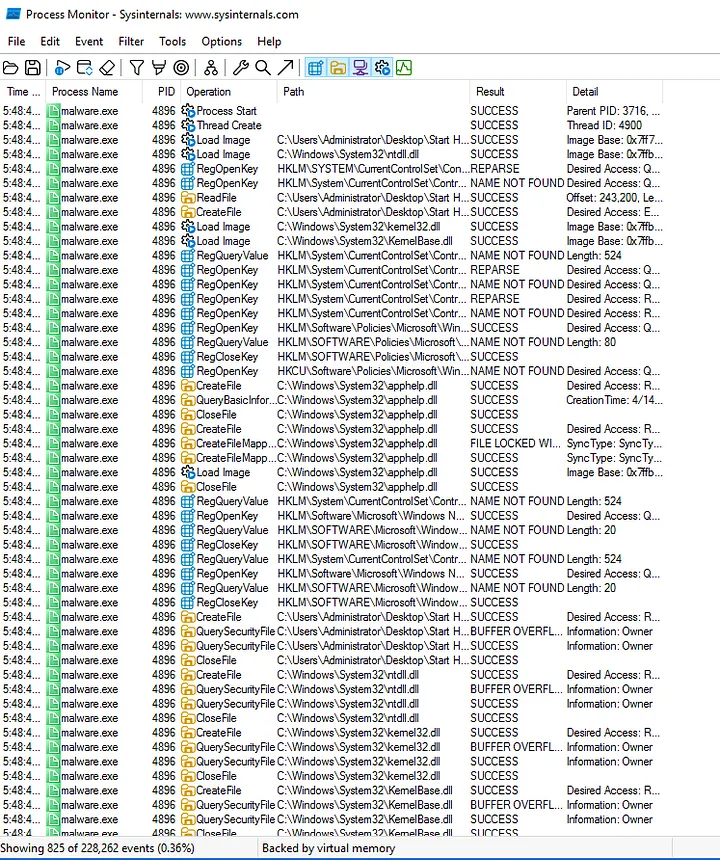
Task: Open the Highlight dialog toolbar icon
Action: 158,68
